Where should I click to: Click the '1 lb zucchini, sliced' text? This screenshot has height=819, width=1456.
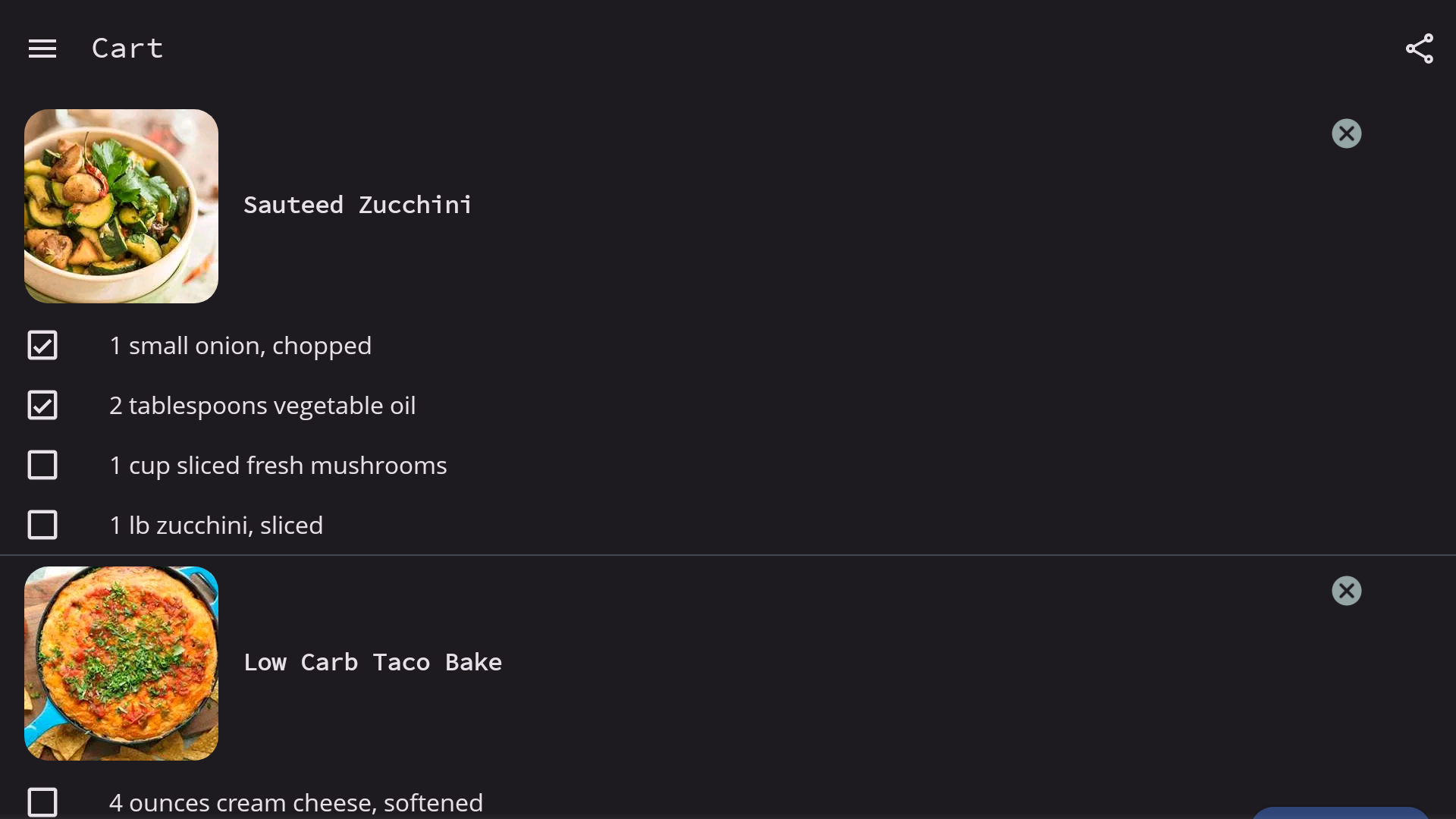tap(216, 526)
